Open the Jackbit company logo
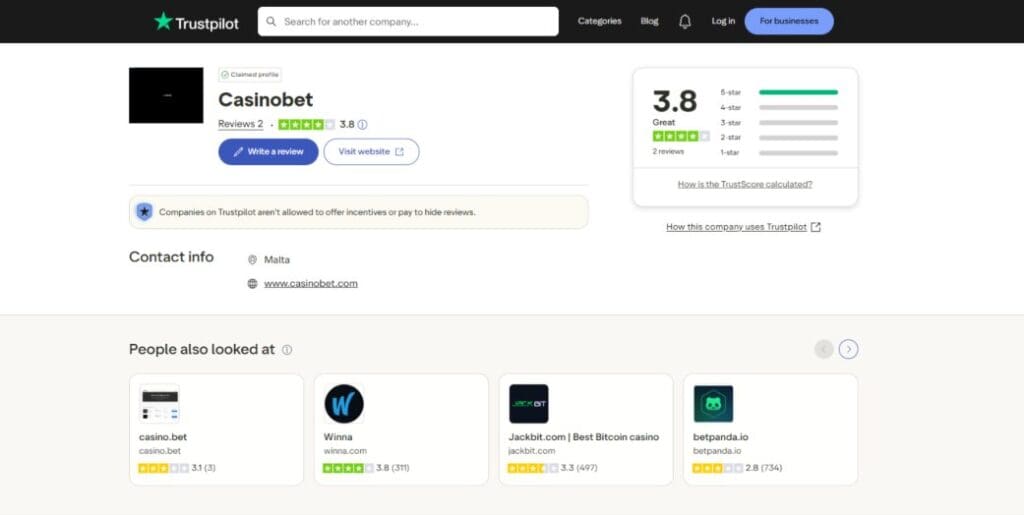The image size is (1024, 515). [528, 404]
